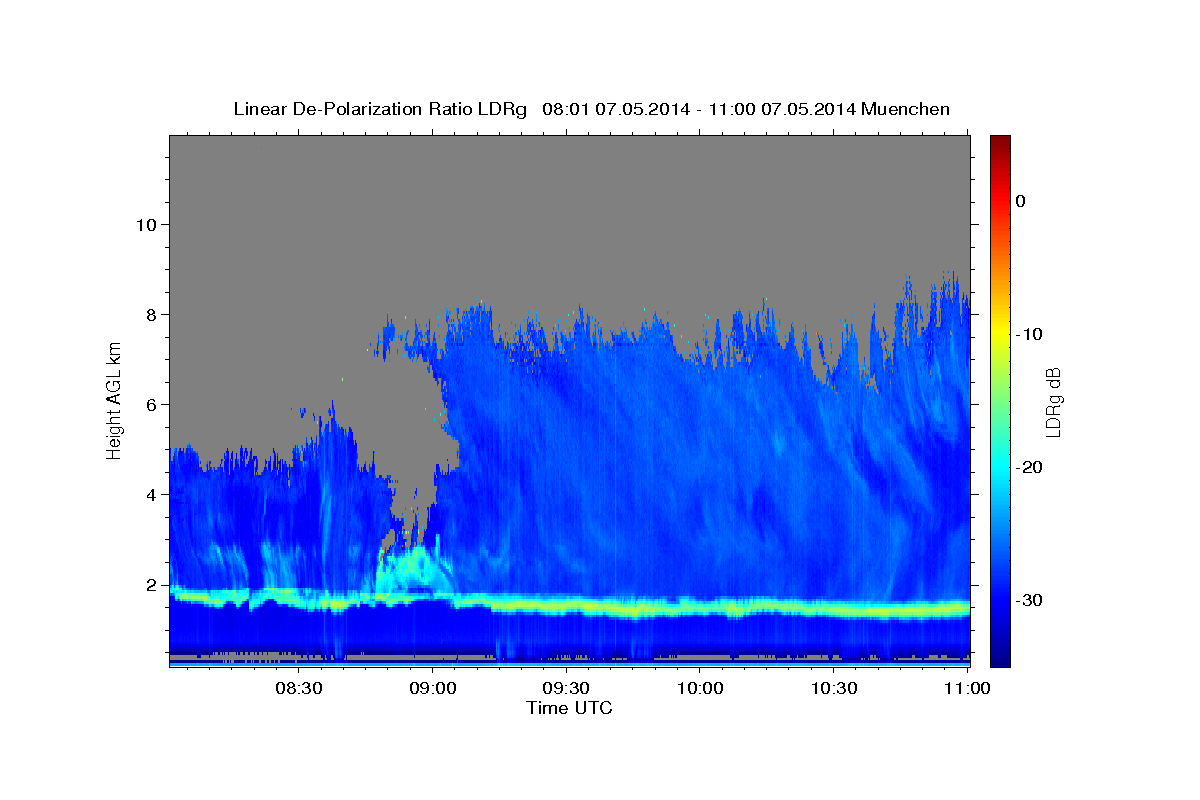This screenshot has height=800, width=1200.
Task: Click colorbar label '-20'
Action: [x=1029, y=467]
